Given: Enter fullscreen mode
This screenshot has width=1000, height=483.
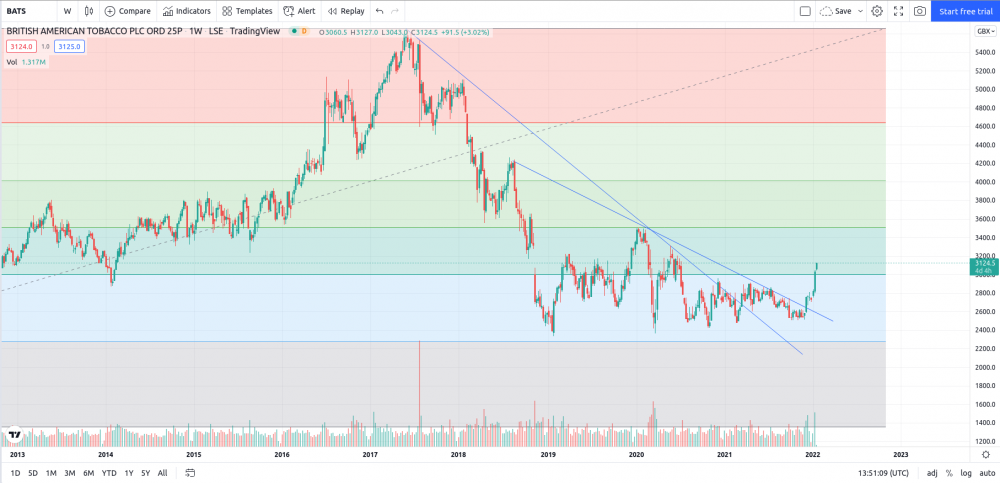Looking at the screenshot, I should [x=898, y=11].
